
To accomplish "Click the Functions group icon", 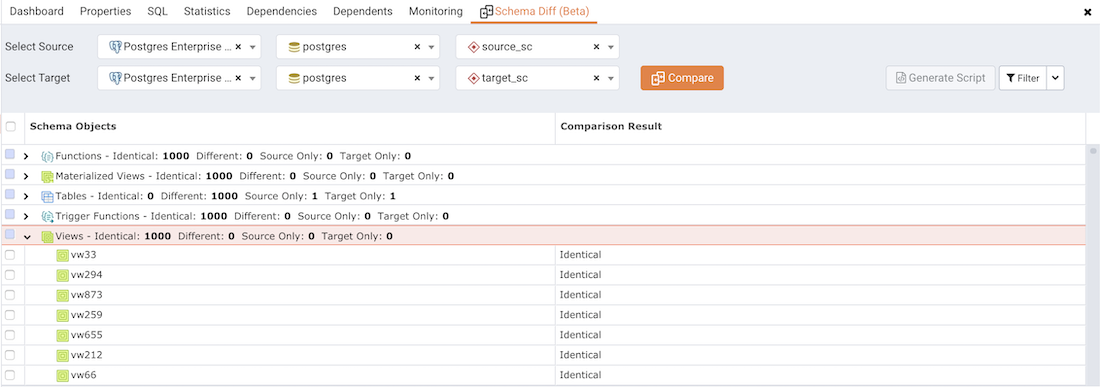I will pos(47,156).
